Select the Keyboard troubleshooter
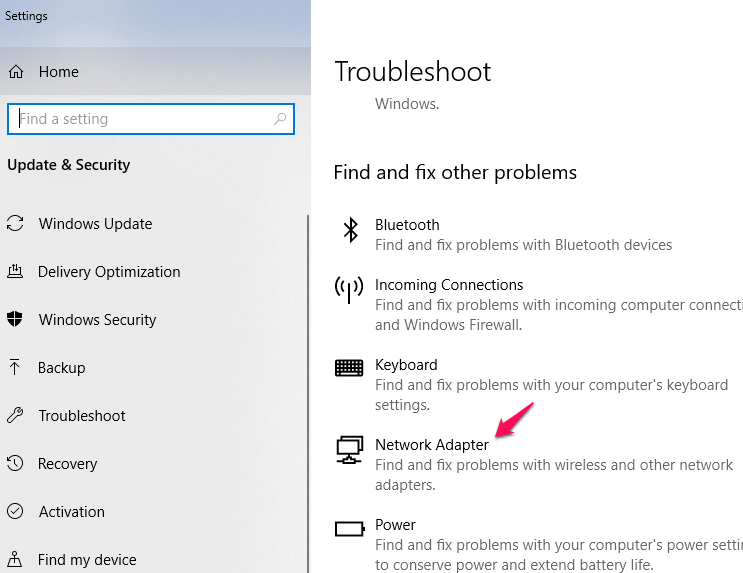The width and height of the screenshot is (743, 573). tap(406, 365)
